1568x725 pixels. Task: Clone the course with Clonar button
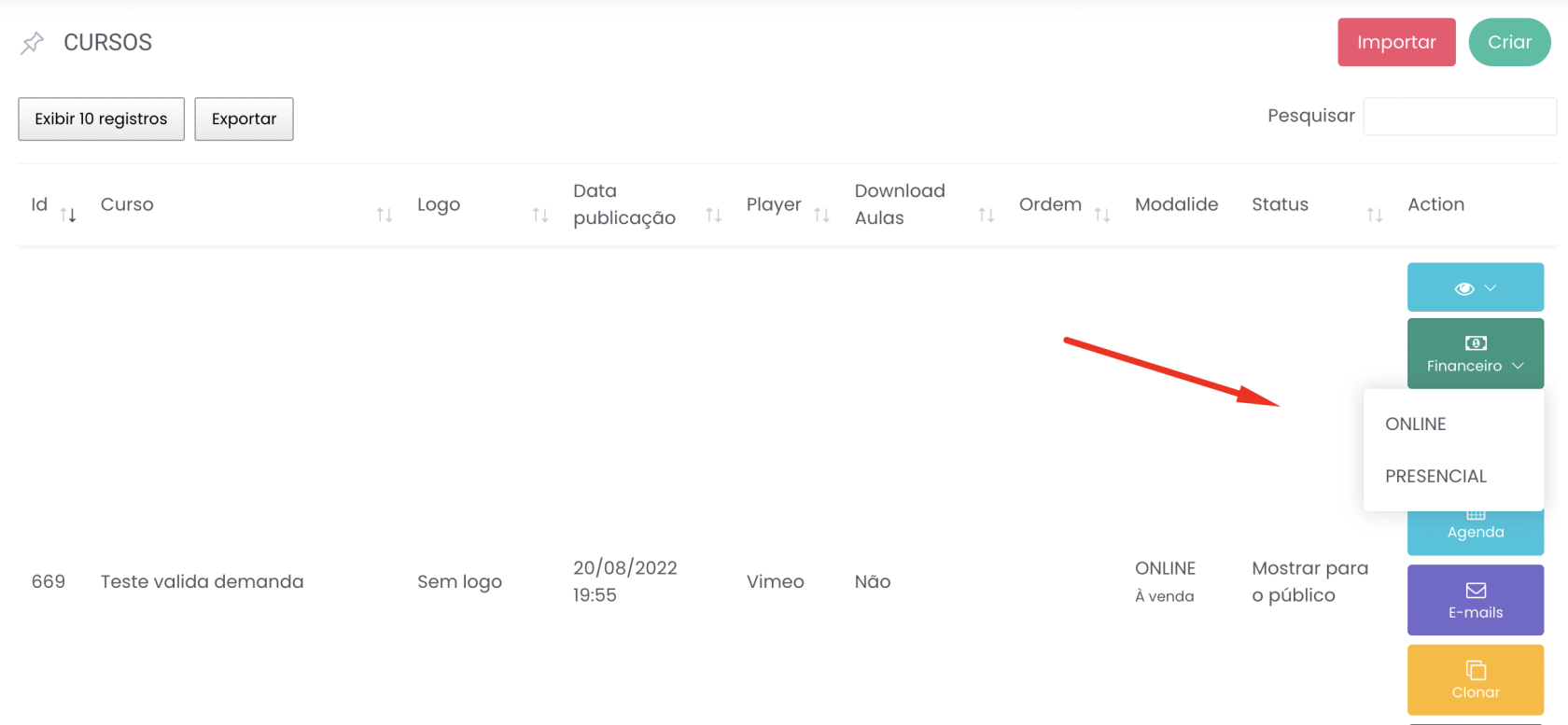1475,680
